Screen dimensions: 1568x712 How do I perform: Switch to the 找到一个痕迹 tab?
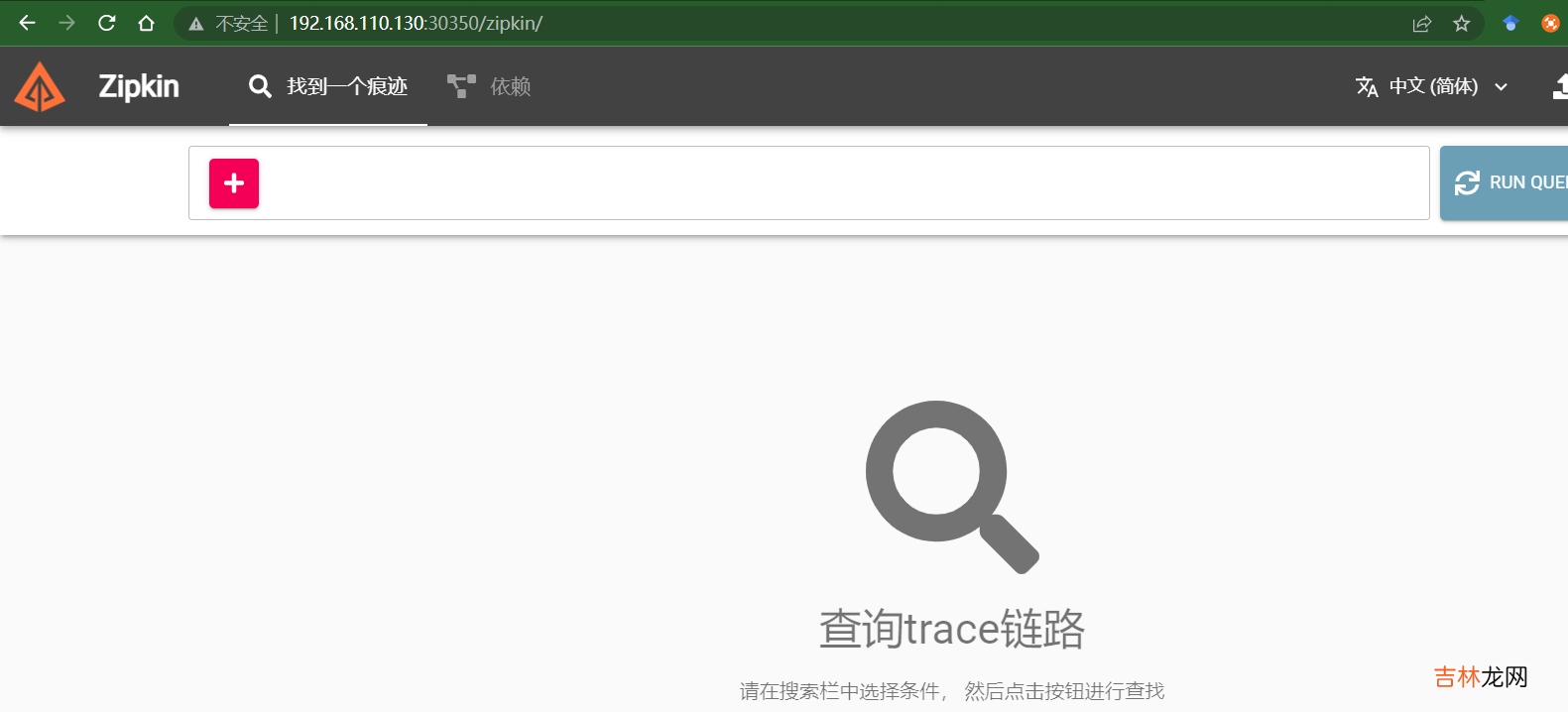coord(328,87)
